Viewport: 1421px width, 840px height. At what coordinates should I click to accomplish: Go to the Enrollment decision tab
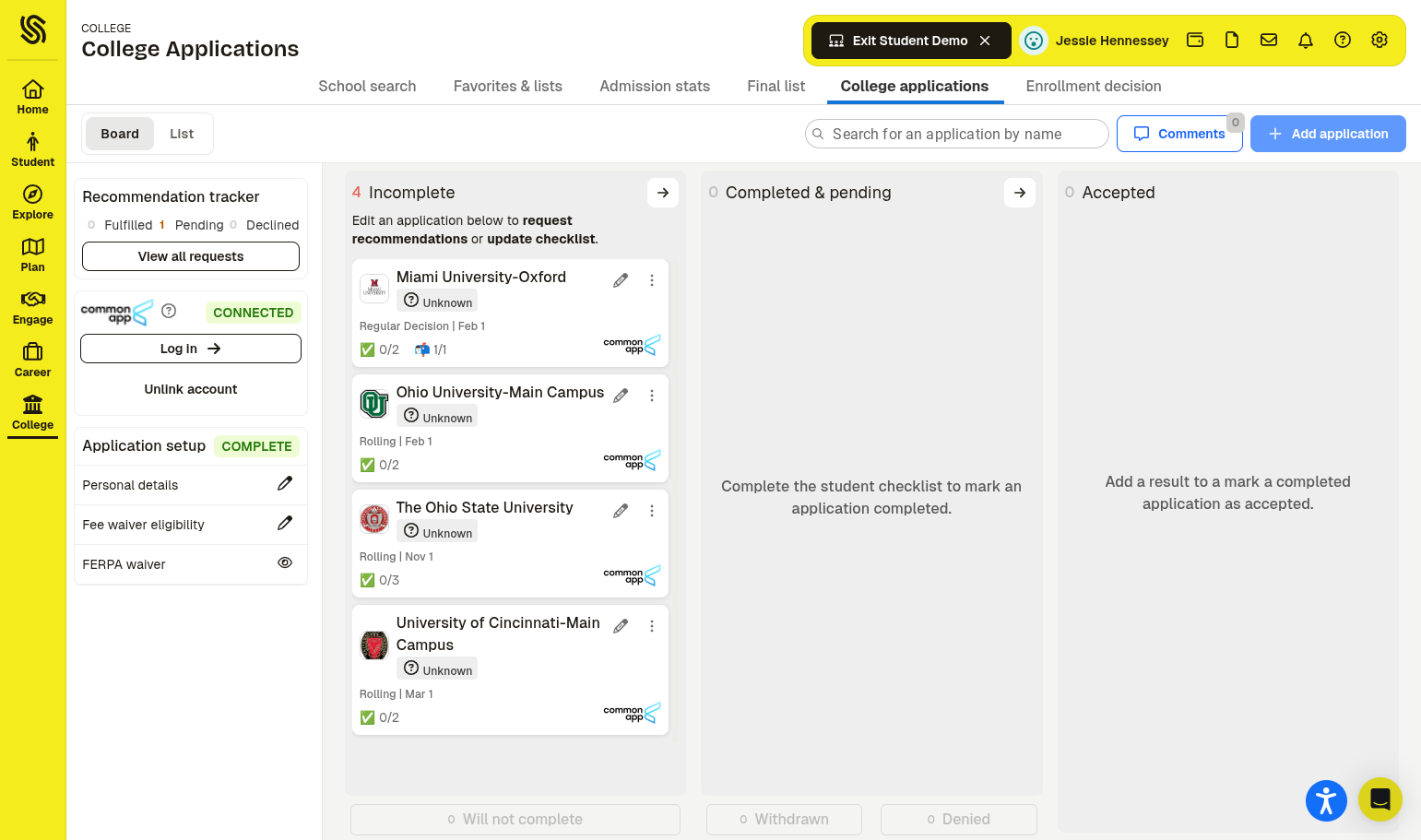[x=1094, y=86]
